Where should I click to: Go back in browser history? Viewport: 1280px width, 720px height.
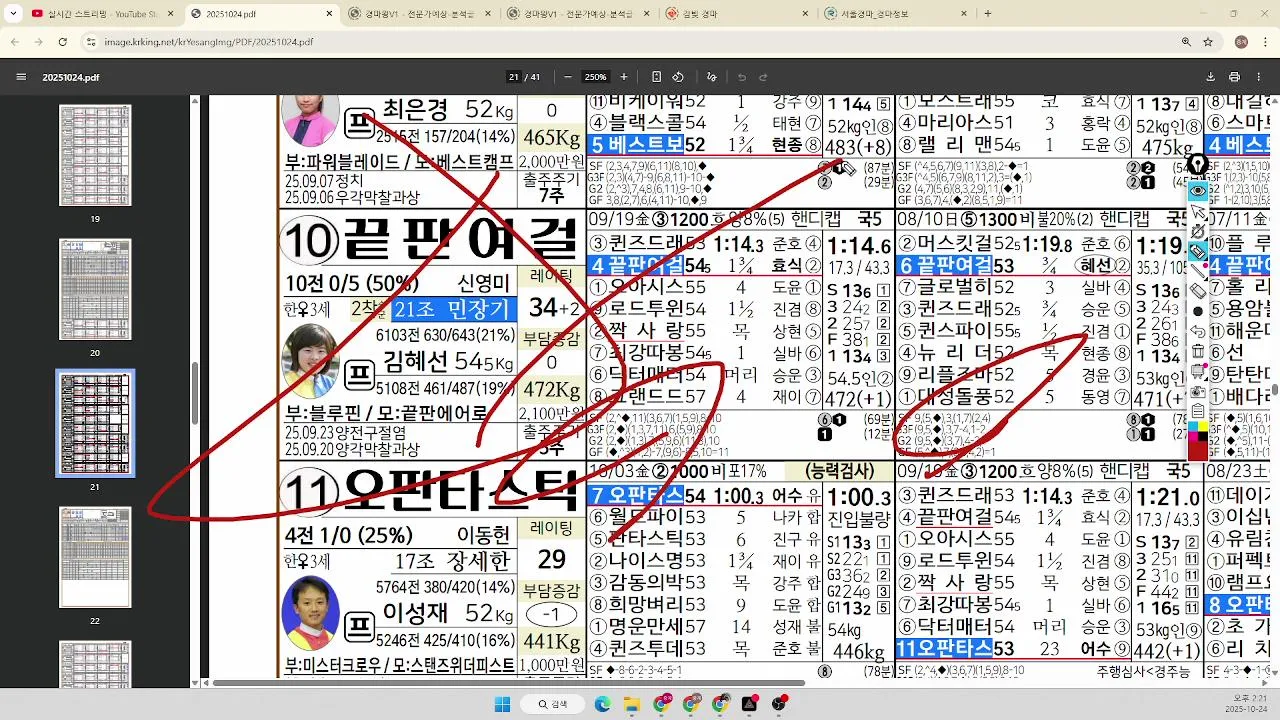click(x=15, y=42)
